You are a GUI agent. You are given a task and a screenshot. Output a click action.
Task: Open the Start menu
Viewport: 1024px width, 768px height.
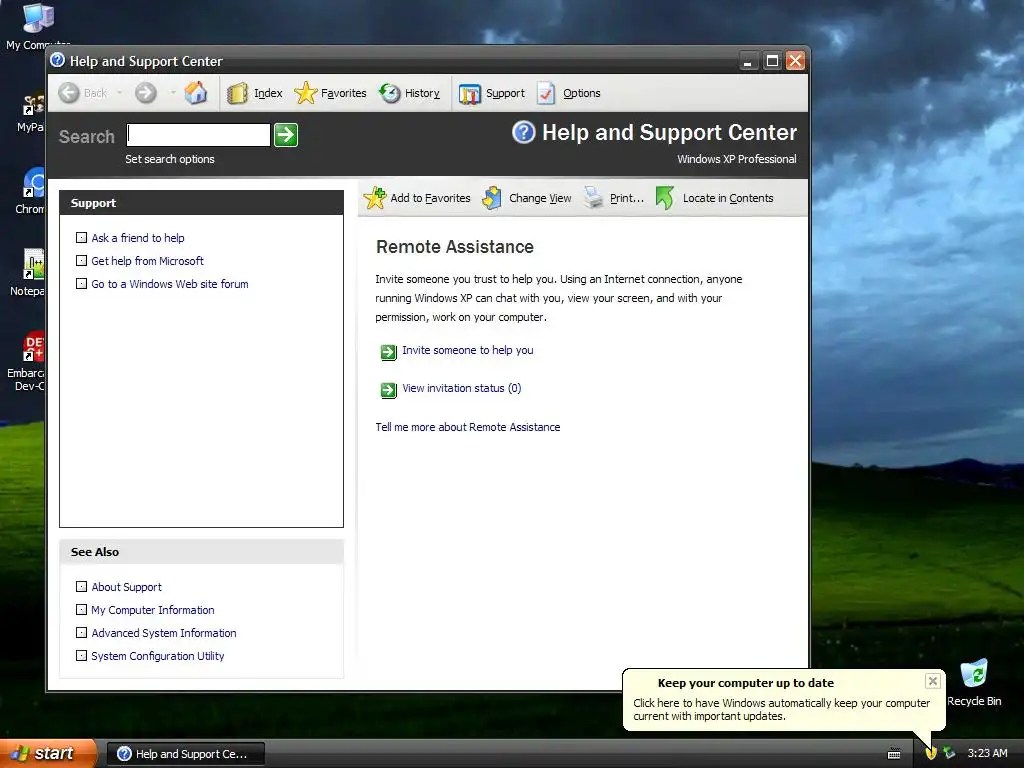(48, 754)
